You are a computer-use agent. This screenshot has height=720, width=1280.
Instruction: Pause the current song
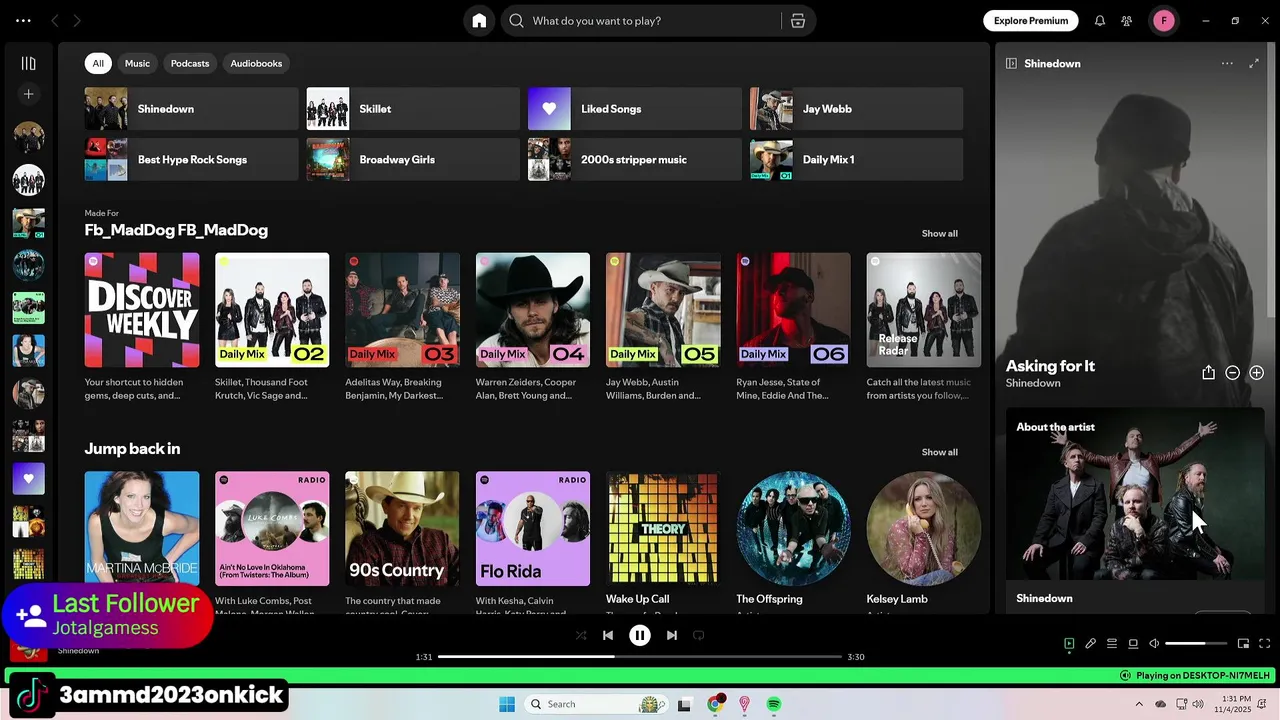(640, 635)
